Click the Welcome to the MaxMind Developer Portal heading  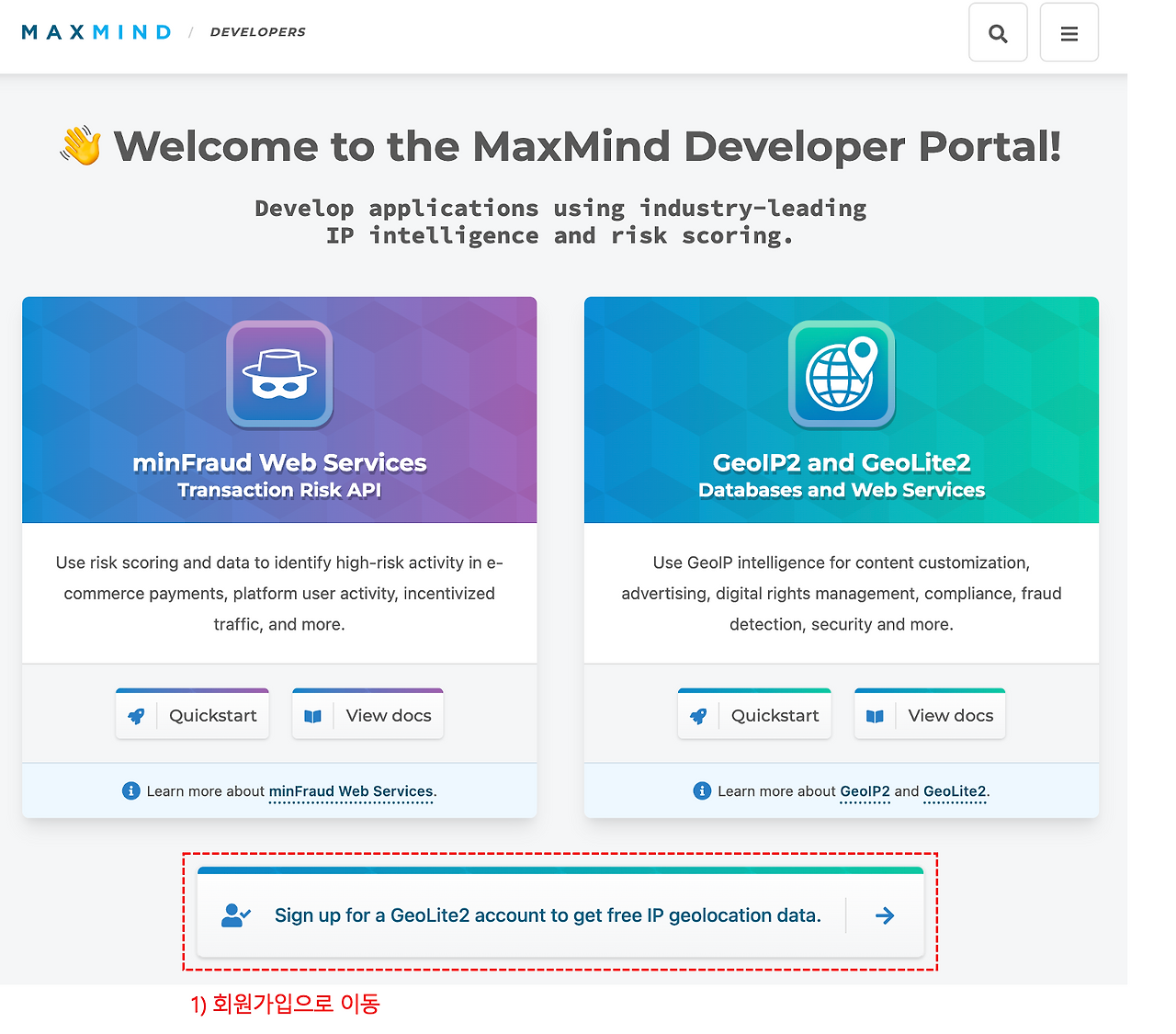coord(587,146)
